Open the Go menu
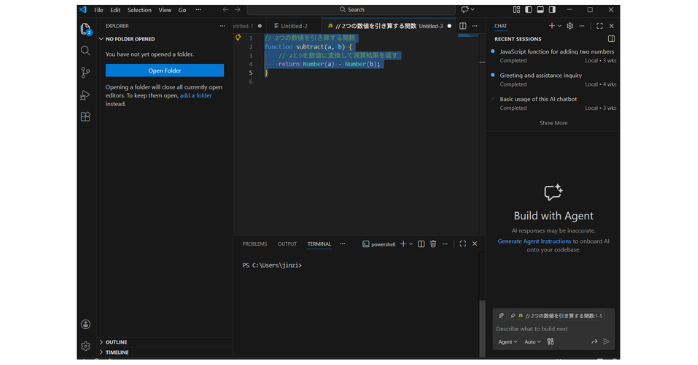Screen dimensions: 698x365 tap(182, 10)
